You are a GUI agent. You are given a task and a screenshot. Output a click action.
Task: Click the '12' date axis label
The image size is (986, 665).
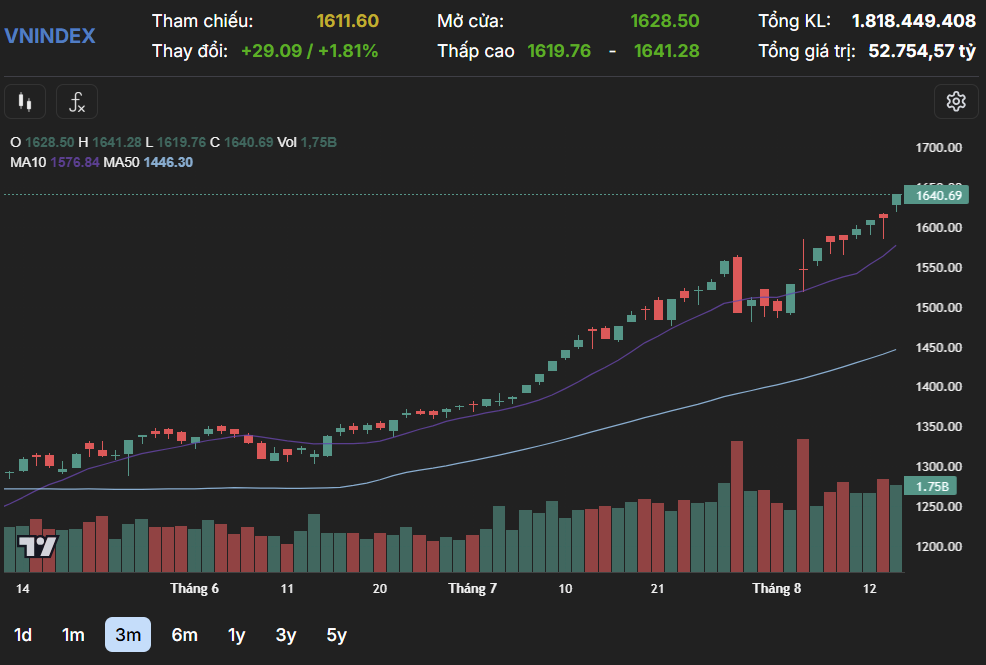870,589
